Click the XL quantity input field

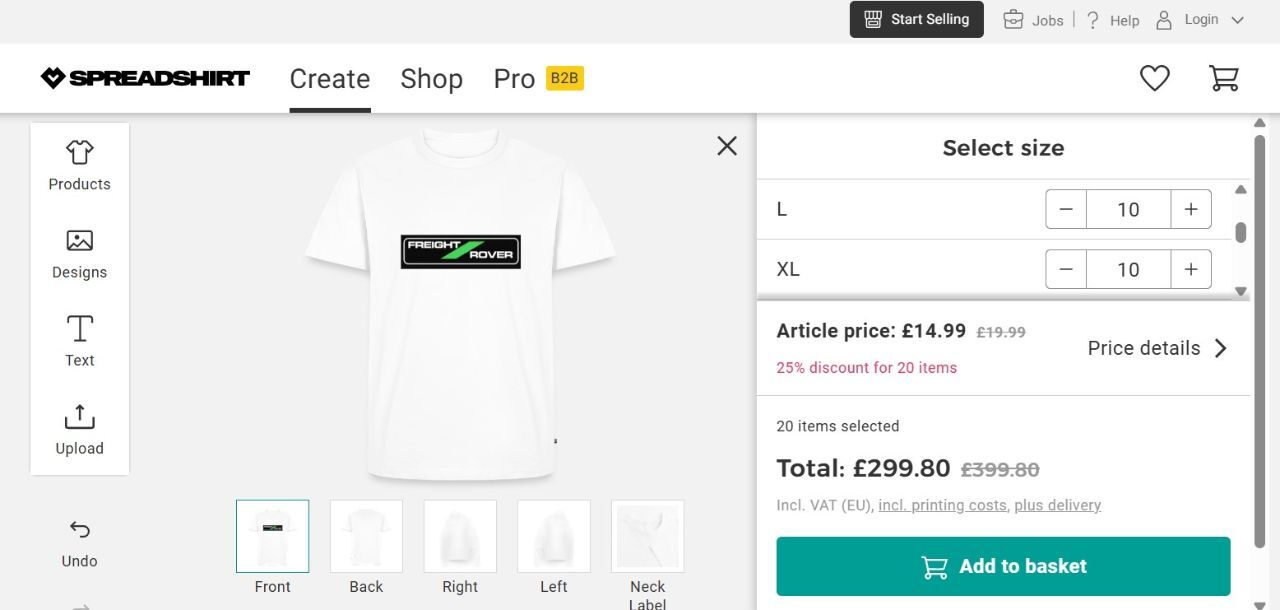[1128, 269]
